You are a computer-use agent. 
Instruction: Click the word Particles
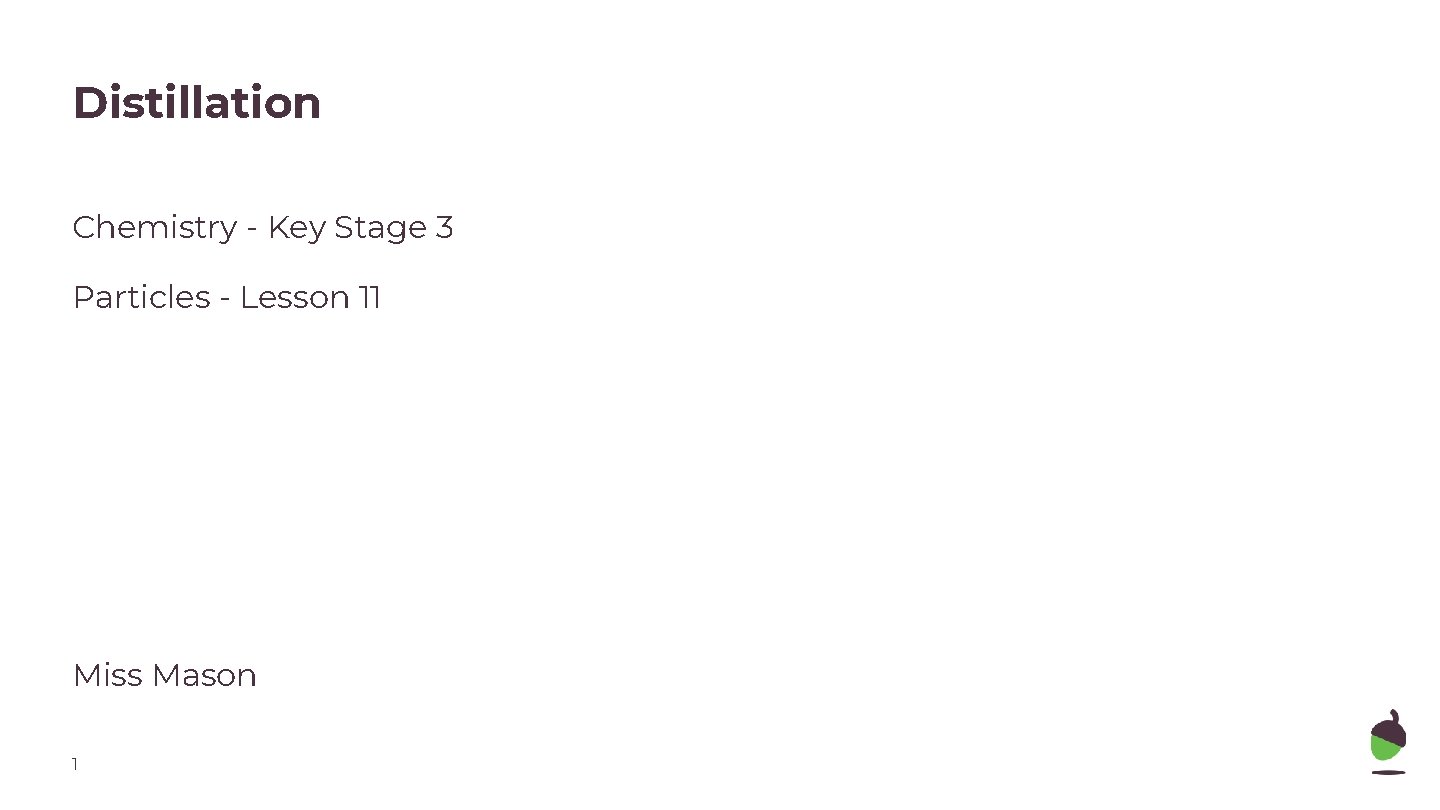pos(142,298)
